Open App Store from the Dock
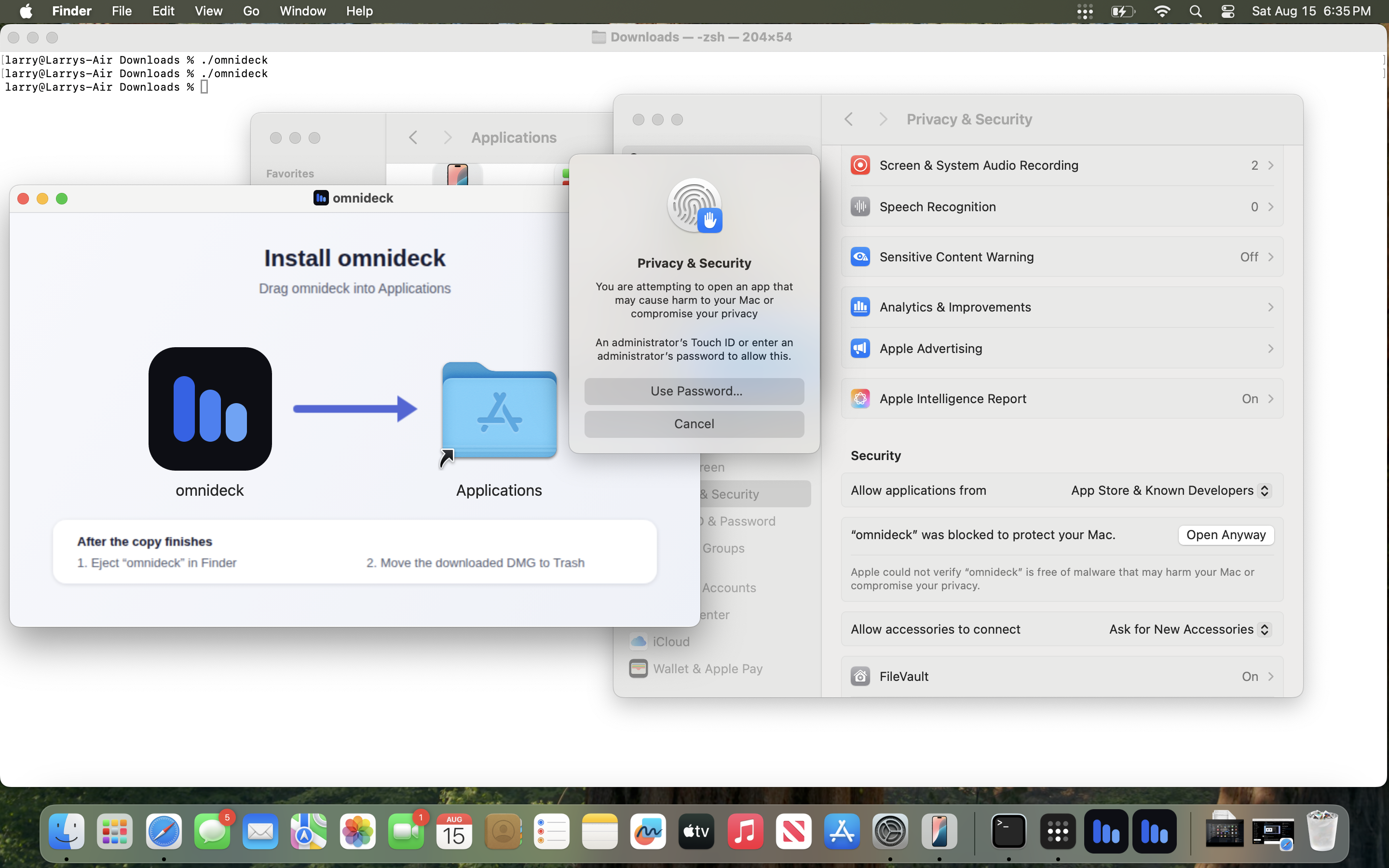The image size is (1389, 868). point(842,831)
